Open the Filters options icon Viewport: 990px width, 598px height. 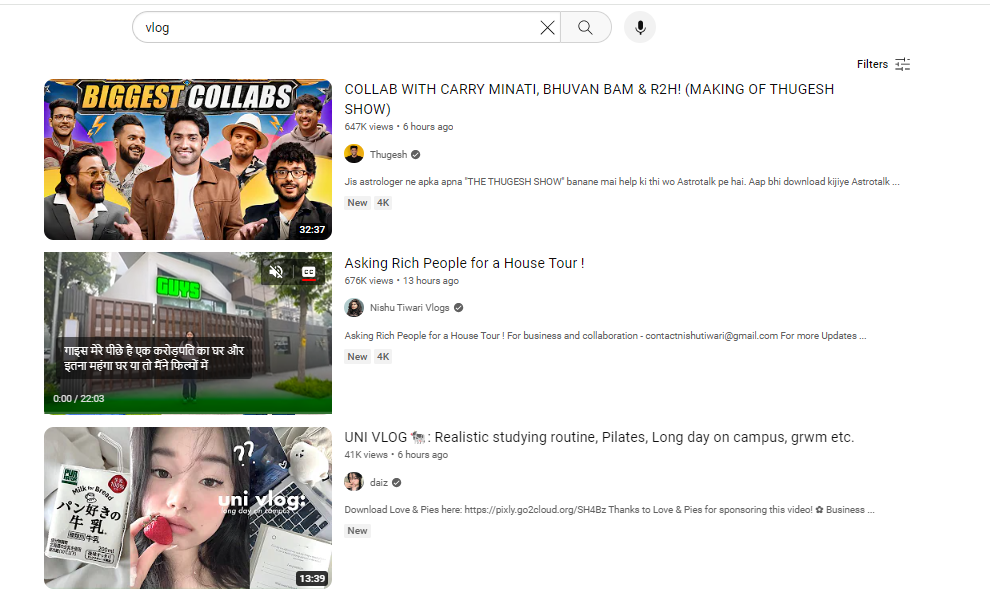point(903,64)
